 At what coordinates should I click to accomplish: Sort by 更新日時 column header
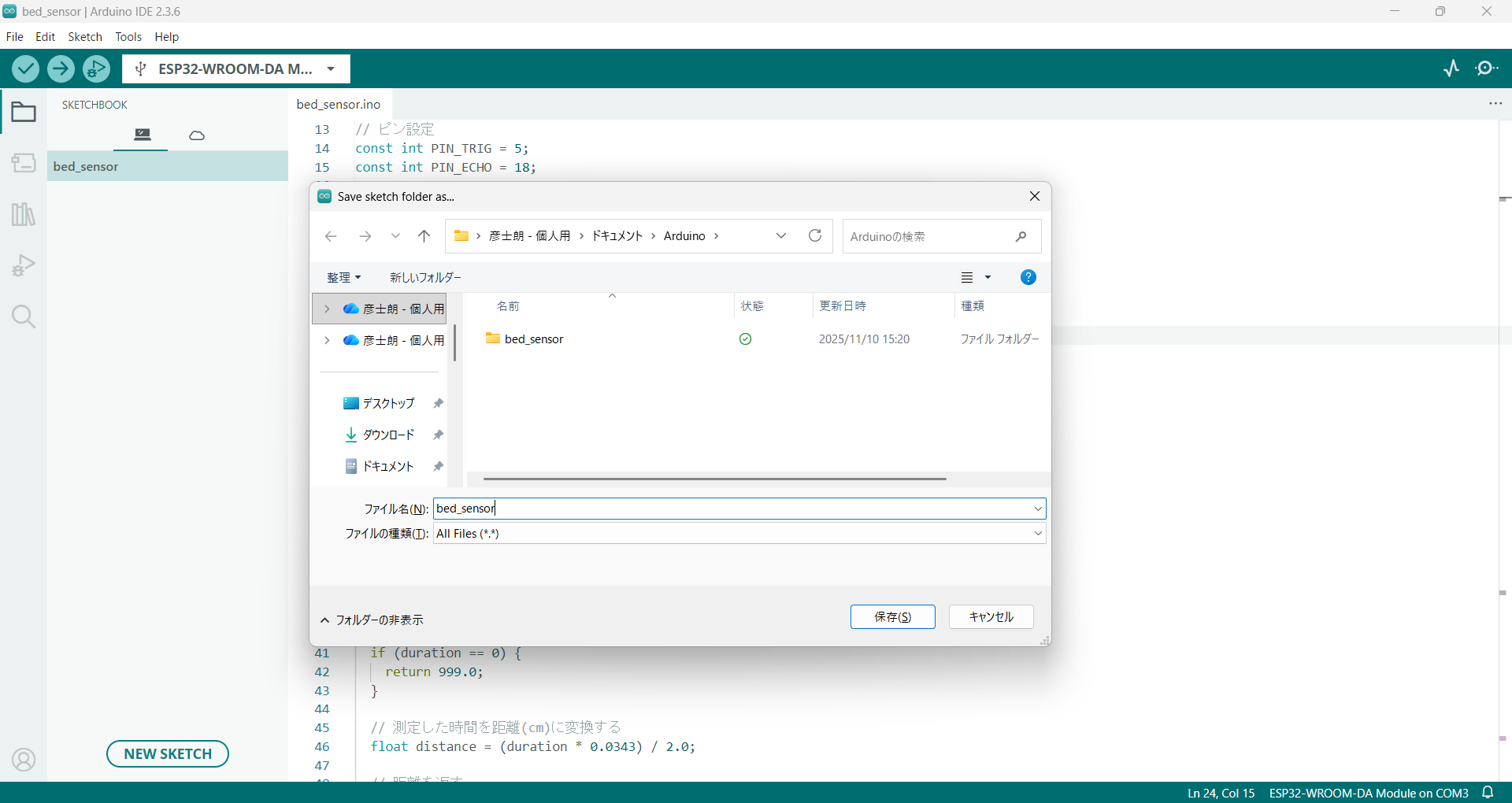[843, 305]
